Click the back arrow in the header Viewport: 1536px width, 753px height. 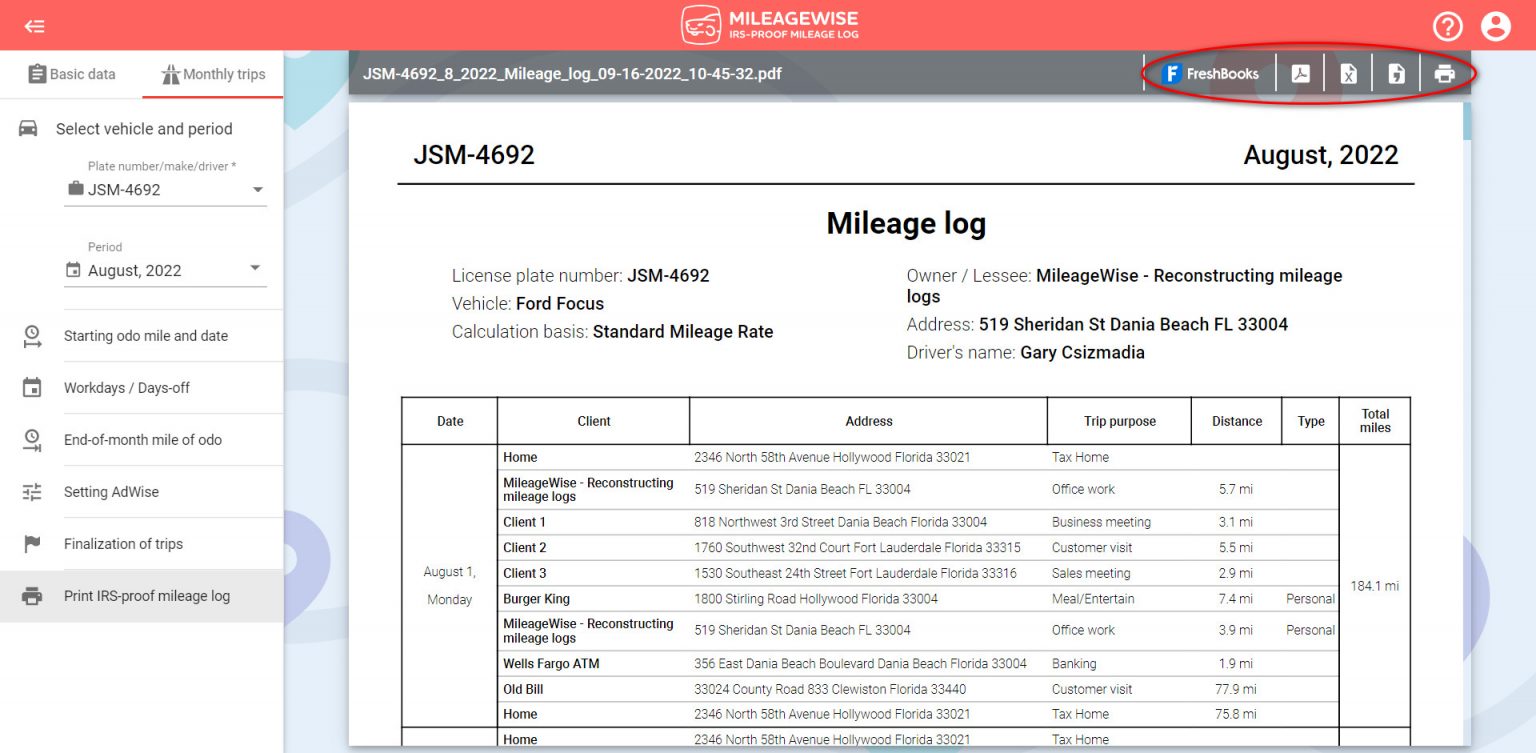point(34,26)
